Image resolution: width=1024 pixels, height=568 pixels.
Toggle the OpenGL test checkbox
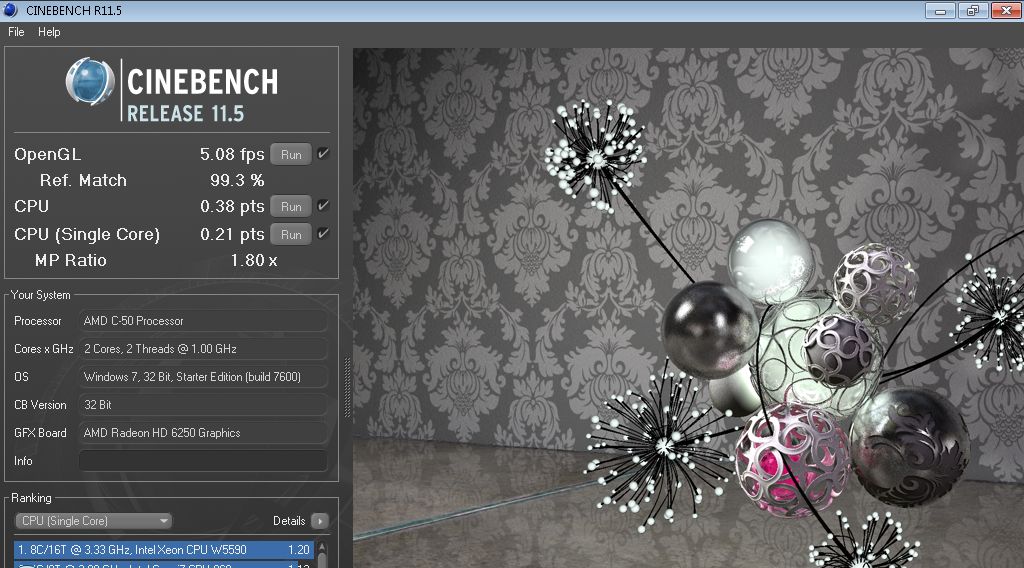[323, 154]
